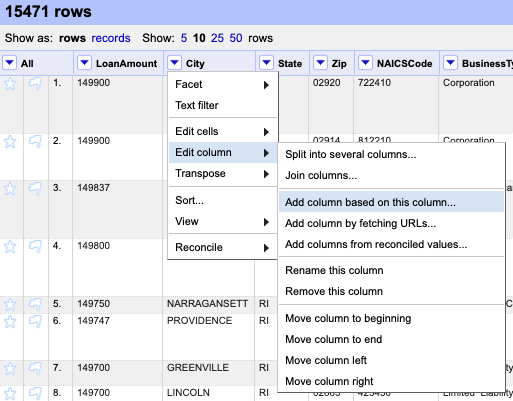The width and height of the screenshot is (513, 401).
Task: Flag row 2 with loan 149900
Action: 35,142
